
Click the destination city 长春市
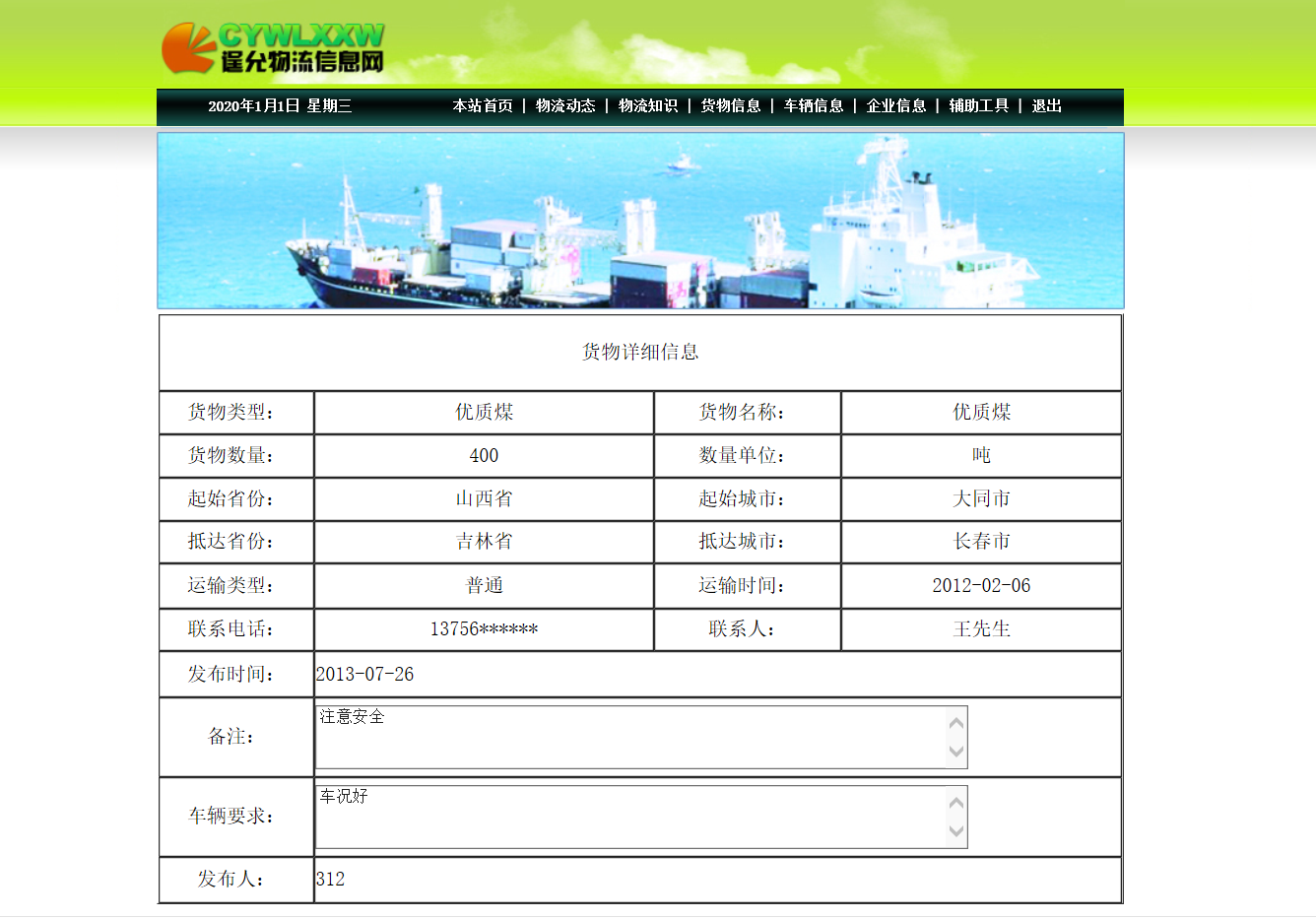click(981, 541)
